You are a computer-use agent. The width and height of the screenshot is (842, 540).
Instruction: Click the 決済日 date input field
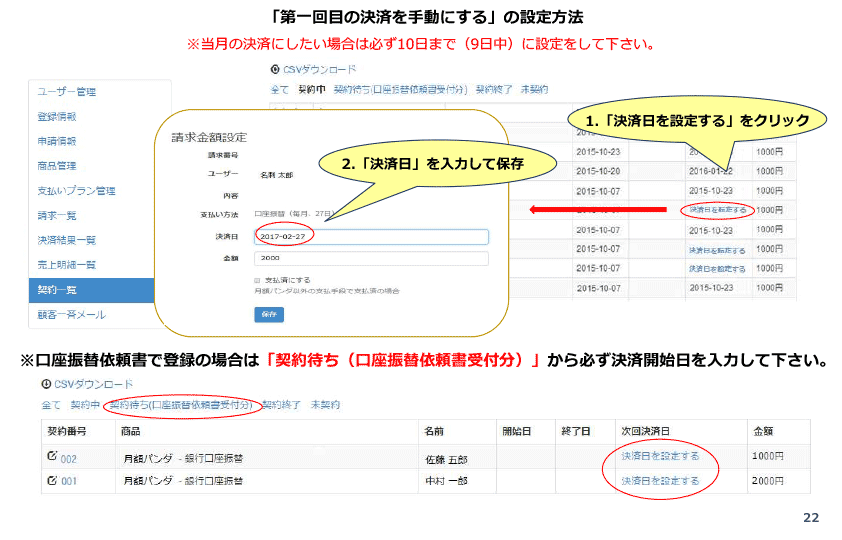coord(370,237)
